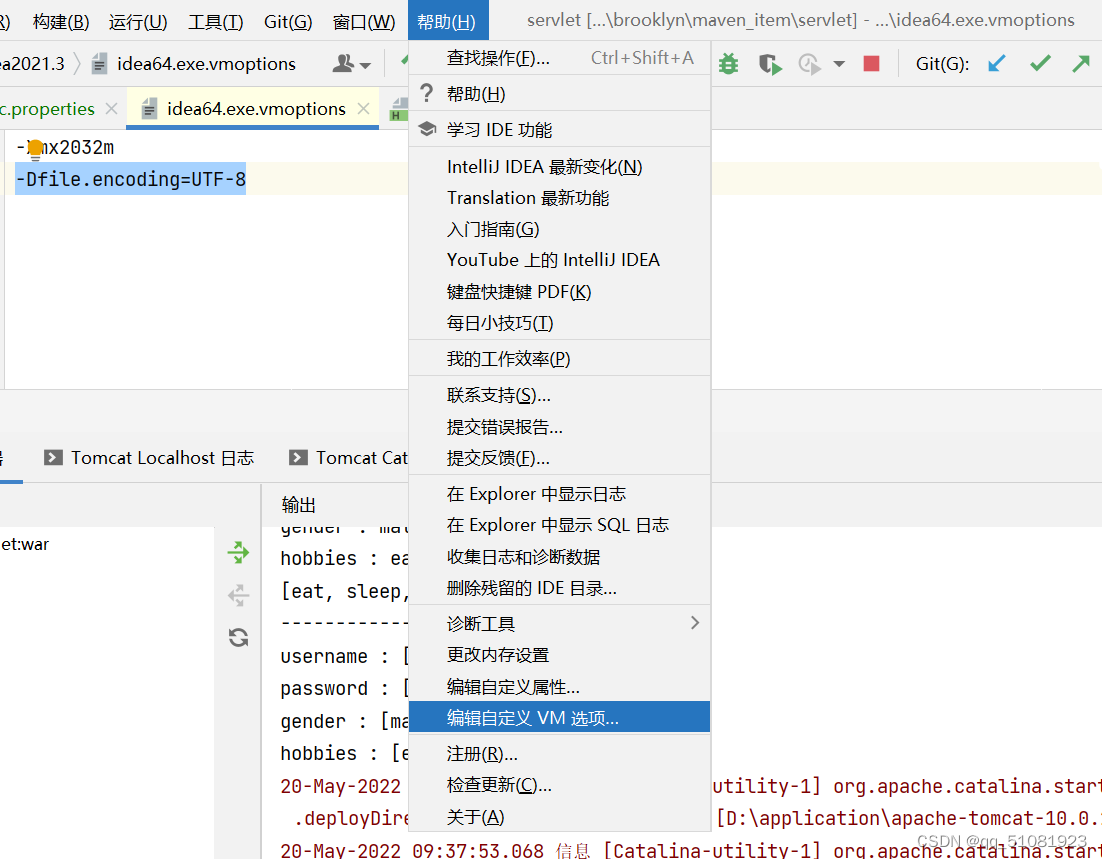Select 入门指南(G) menu item
This screenshot has width=1102, height=859.
[x=559, y=229]
